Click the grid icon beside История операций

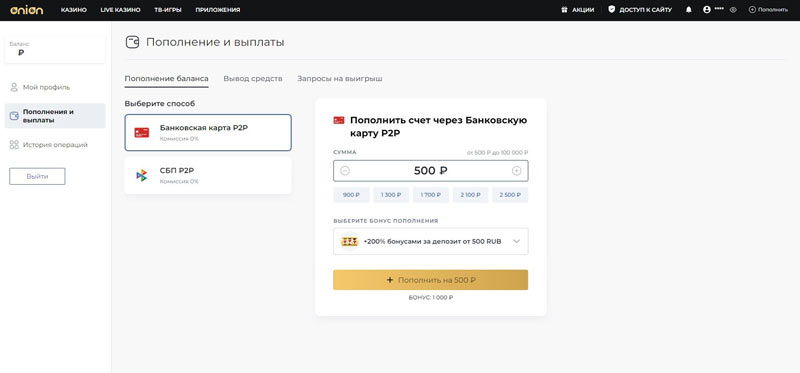(x=14, y=145)
